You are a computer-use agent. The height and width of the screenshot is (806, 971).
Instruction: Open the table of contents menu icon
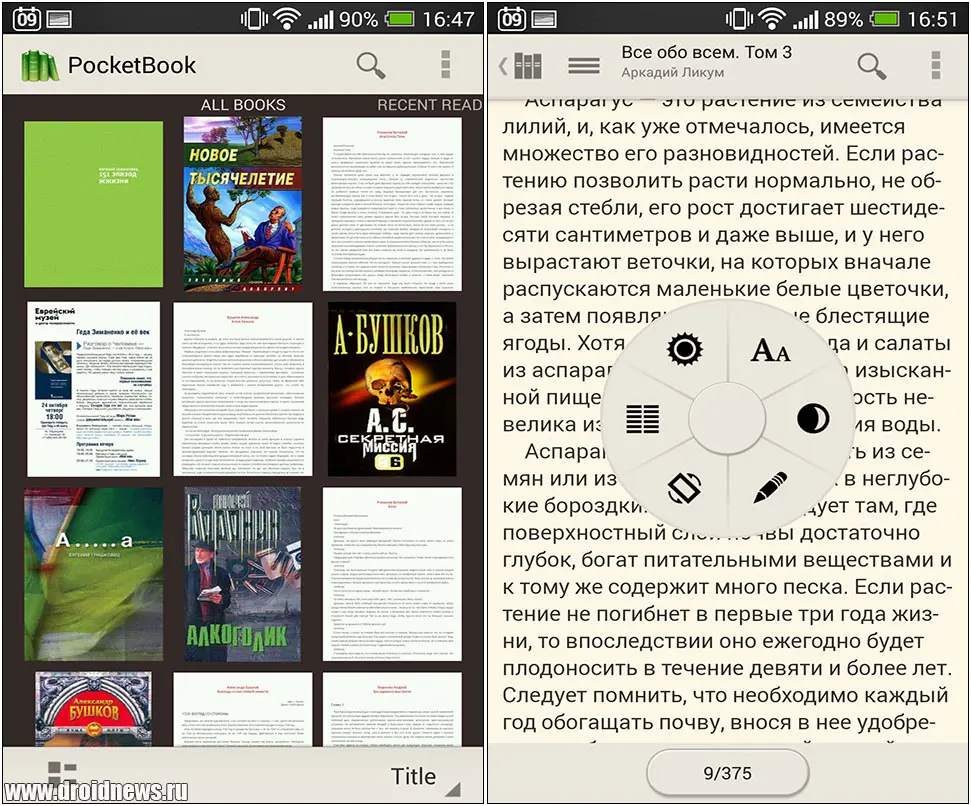pyautogui.click(x=584, y=65)
